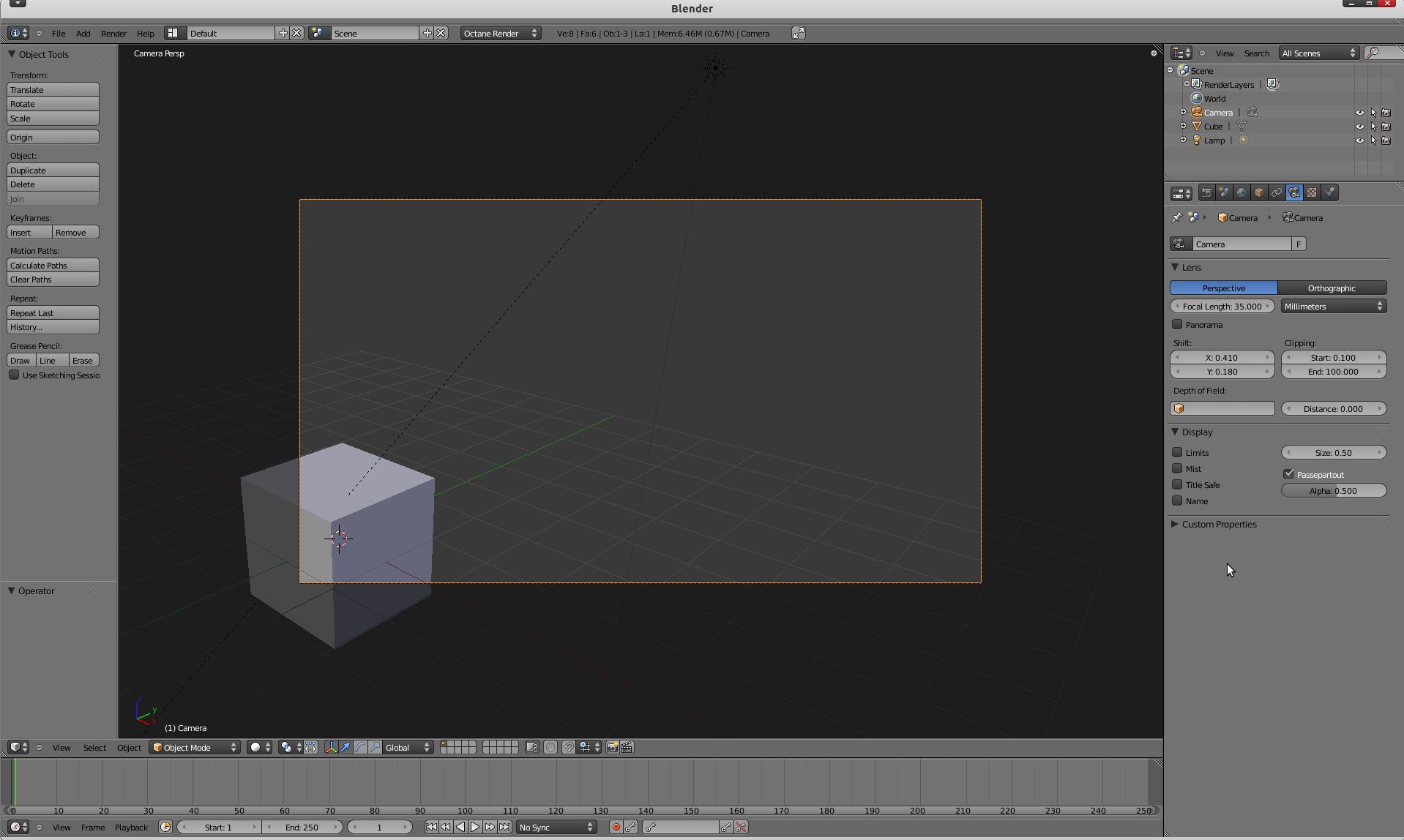Click toggle fullscreen icon in info header
Viewport: 1404px width, 840px height.
799,34
